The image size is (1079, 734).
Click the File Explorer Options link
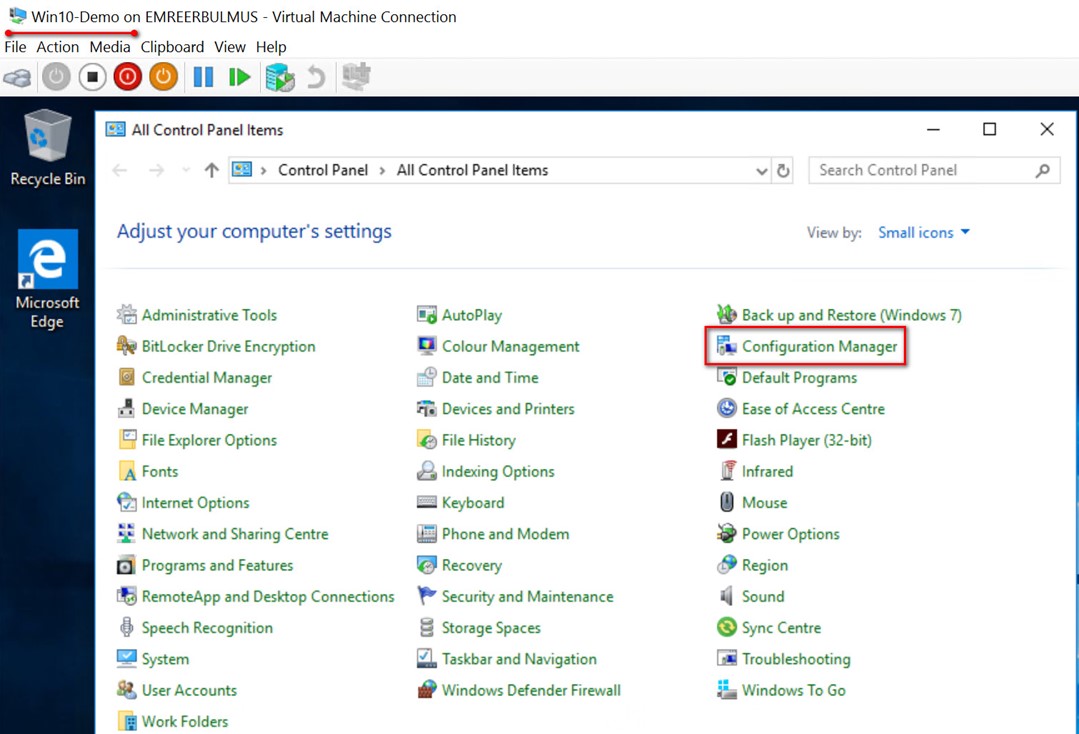[209, 440]
